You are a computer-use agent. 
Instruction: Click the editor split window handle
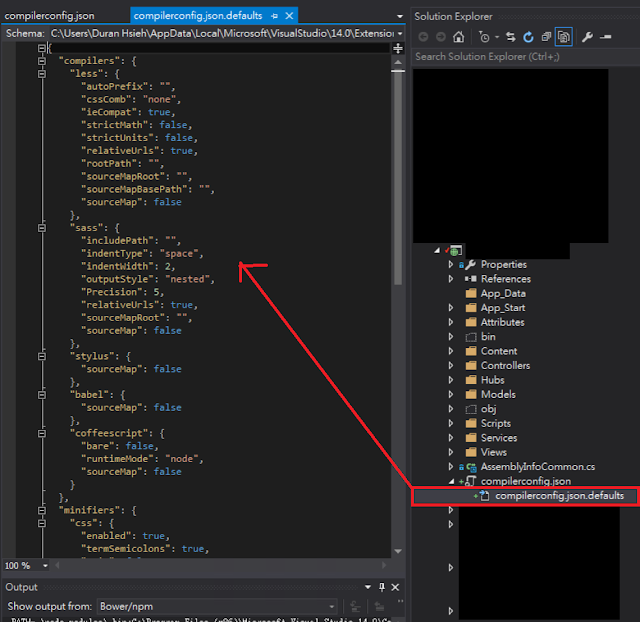[x=398, y=49]
